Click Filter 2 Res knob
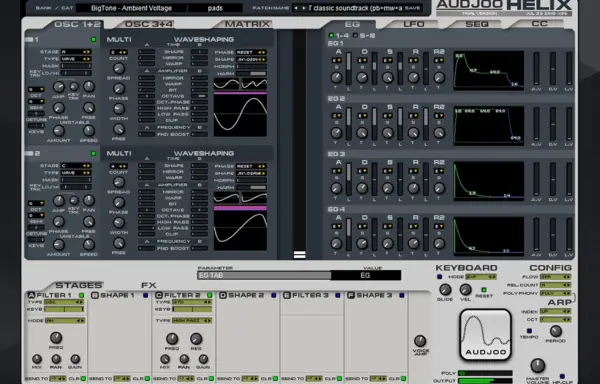The height and width of the screenshot is (384, 600). pyautogui.click(x=196, y=338)
